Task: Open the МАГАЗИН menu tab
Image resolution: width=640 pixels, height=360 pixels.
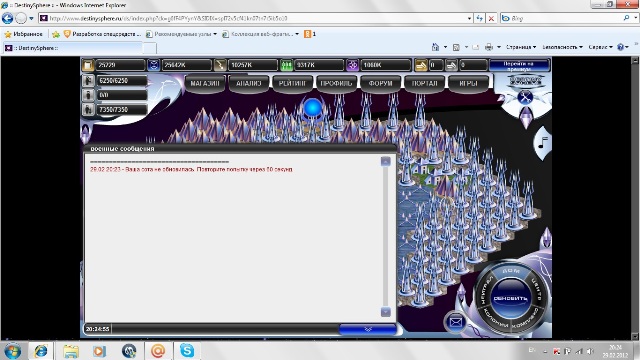Action: [x=205, y=83]
